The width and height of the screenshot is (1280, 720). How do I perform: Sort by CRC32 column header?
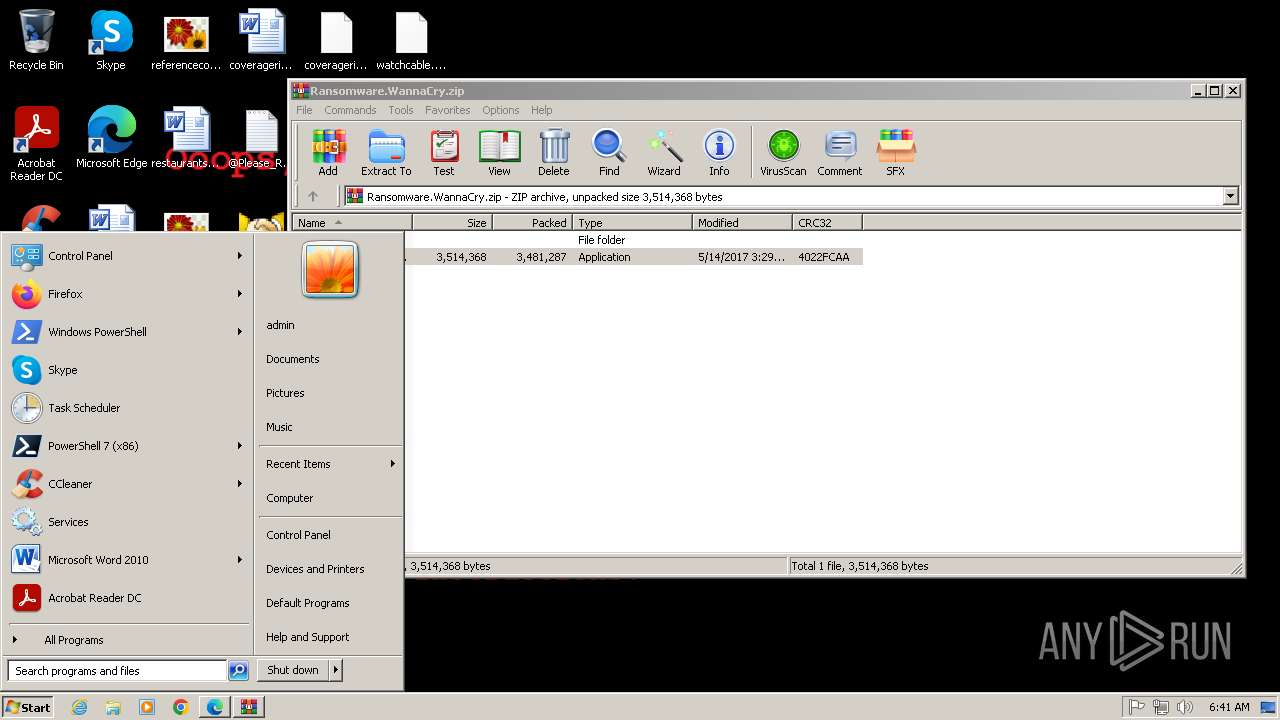point(827,223)
